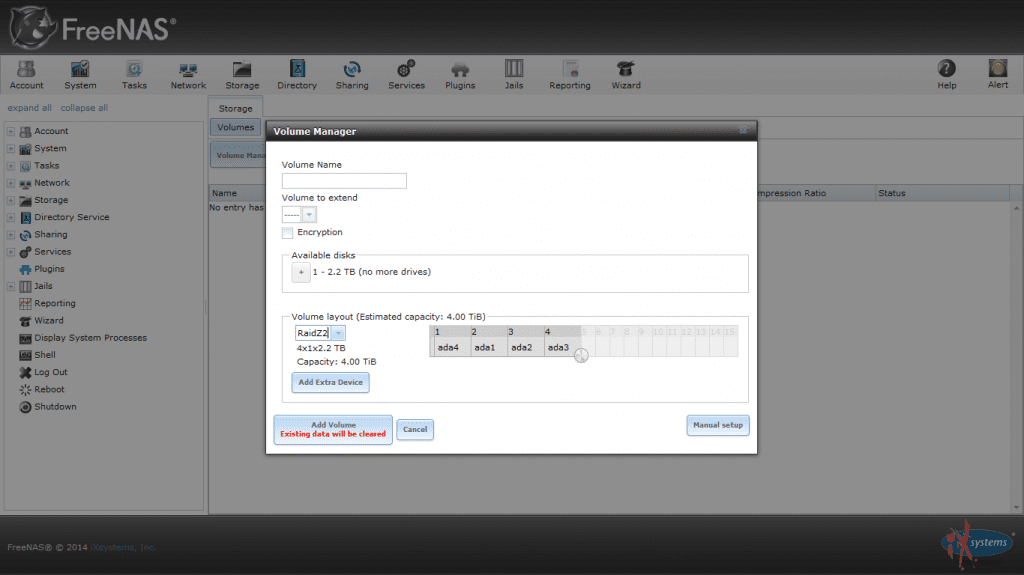The height and width of the screenshot is (575, 1024).
Task: Open the RaidZ2 layout dropdown
Action: pyautogui.click(x=338, y=333)
